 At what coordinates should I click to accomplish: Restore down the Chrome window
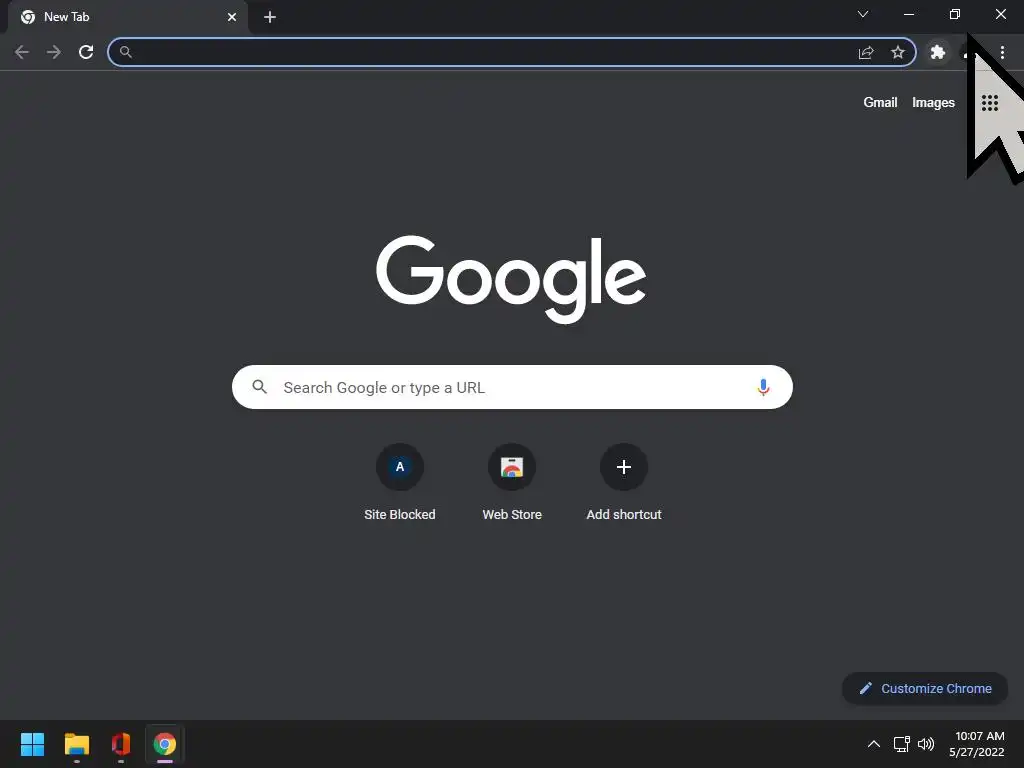[955, 14]
